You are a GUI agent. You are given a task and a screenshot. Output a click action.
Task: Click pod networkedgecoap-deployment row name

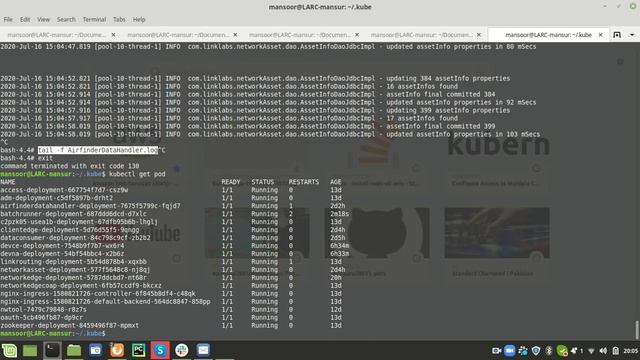click(x=81, y=286)
